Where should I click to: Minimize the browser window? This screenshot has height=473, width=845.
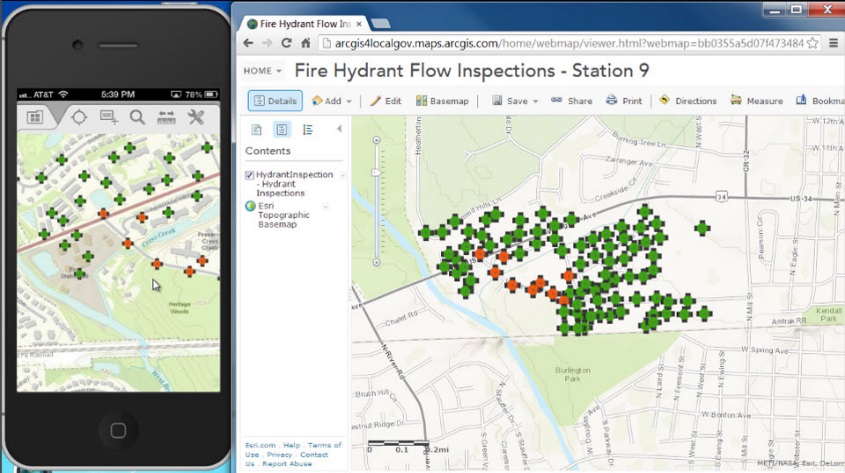pyautogui.click(x=775, y=10)
